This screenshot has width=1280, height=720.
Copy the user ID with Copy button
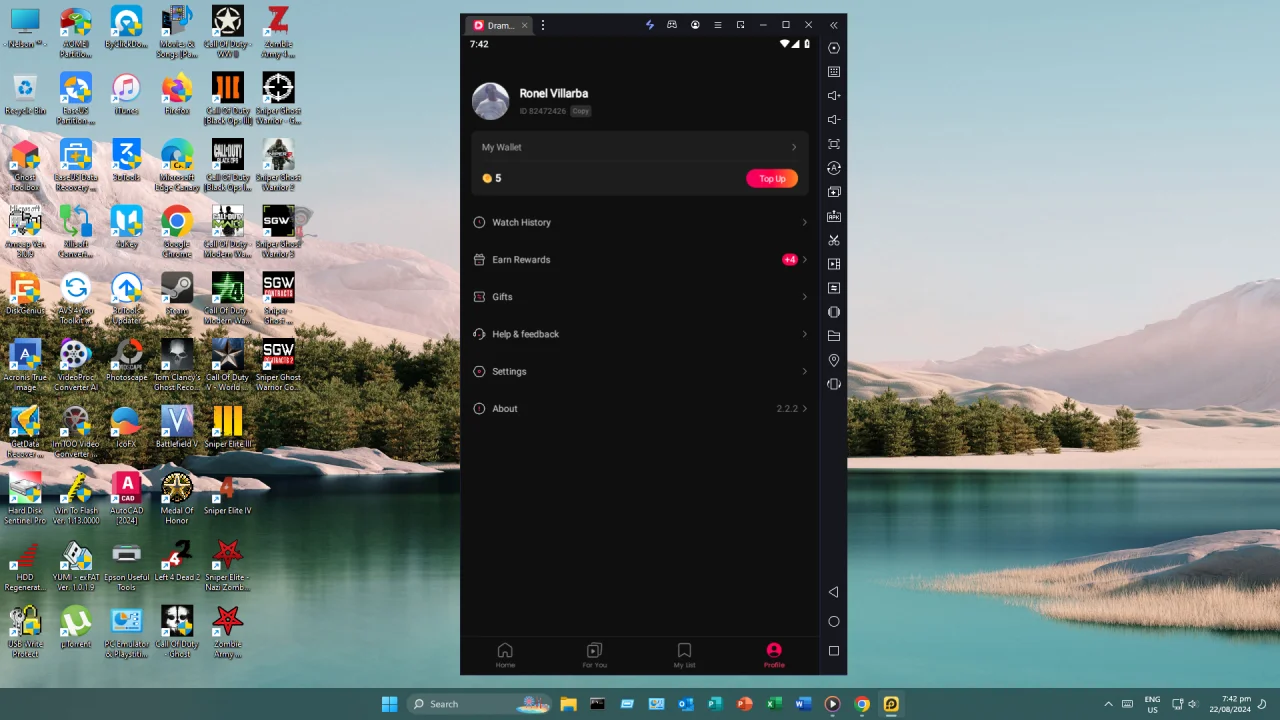[x=580, y=111]
